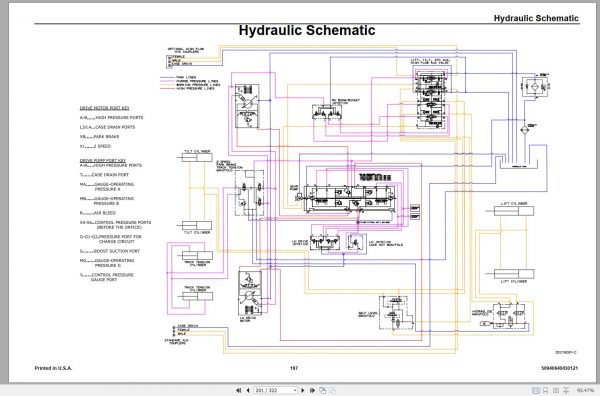Click the Hydraulic Schematic header at top right
Image resolution: width=600 pixels, height=396 pixels.
[x=536, y=18]
